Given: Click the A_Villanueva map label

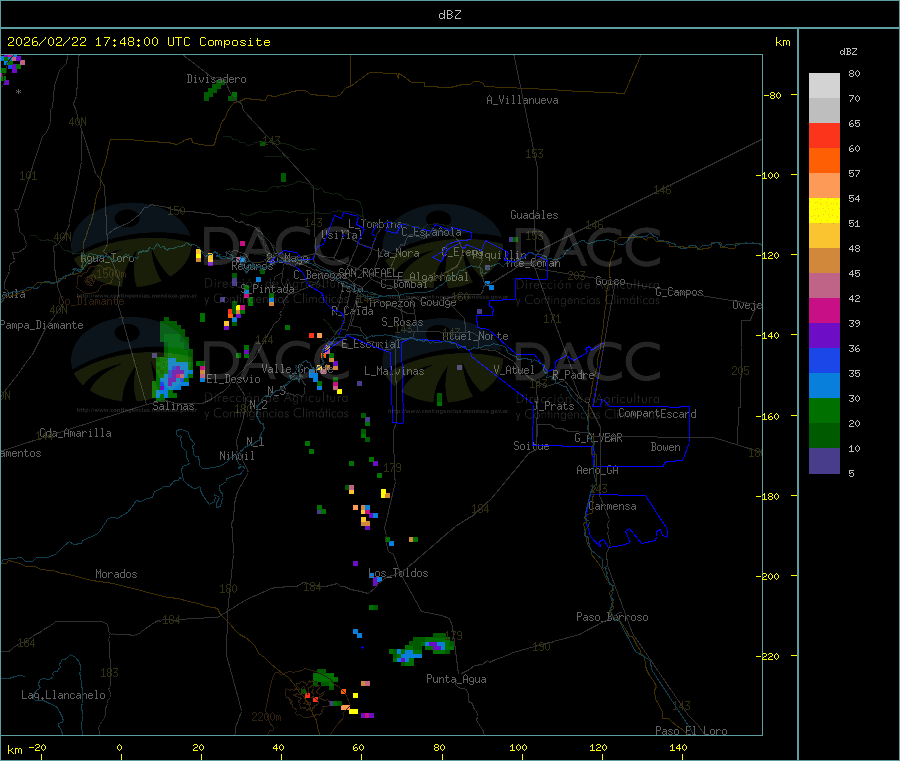Looking at the screenshot, I should tap(522, 100).
